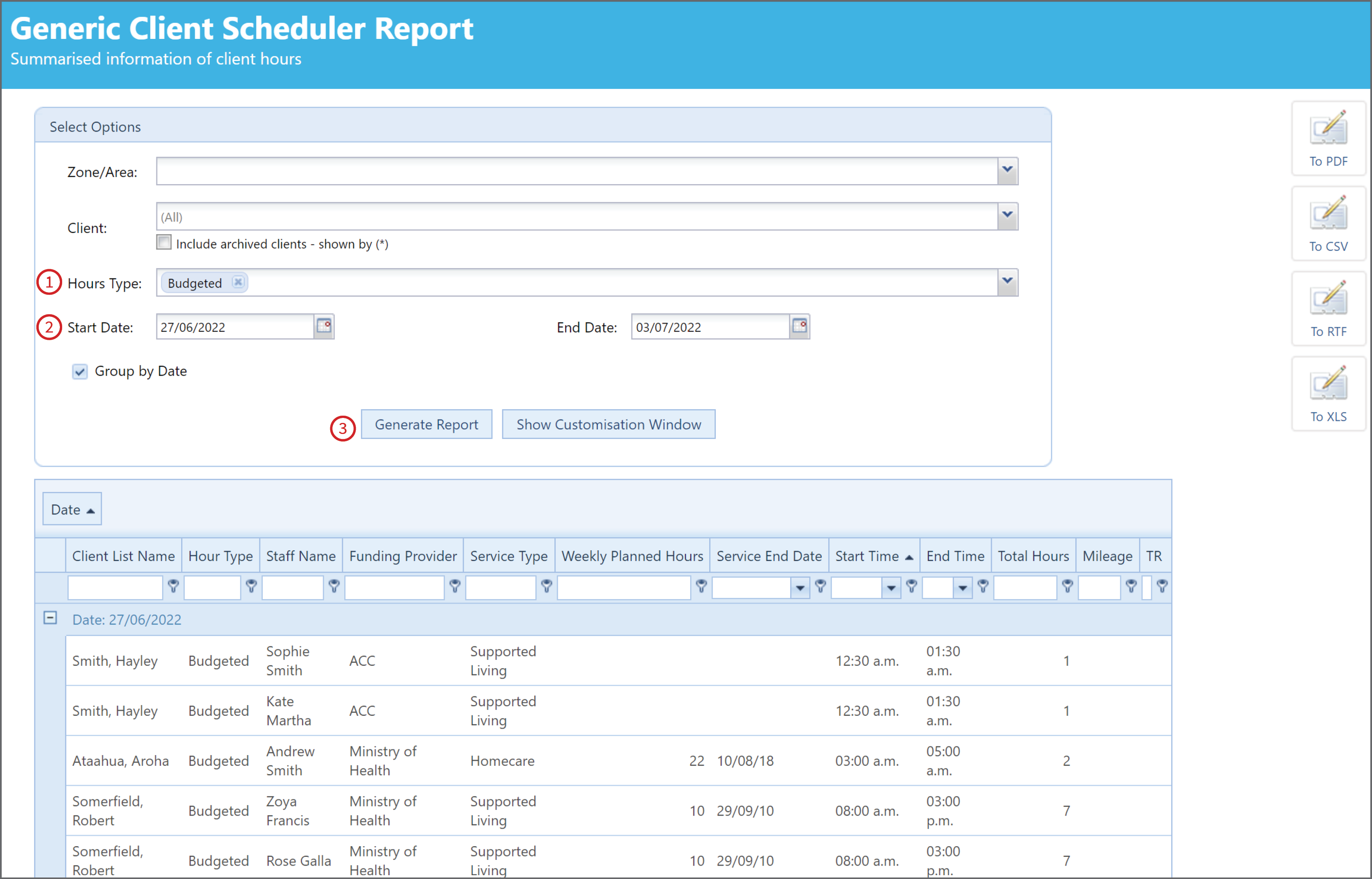Click Client List Name filter text box

[x=115, y=587]
